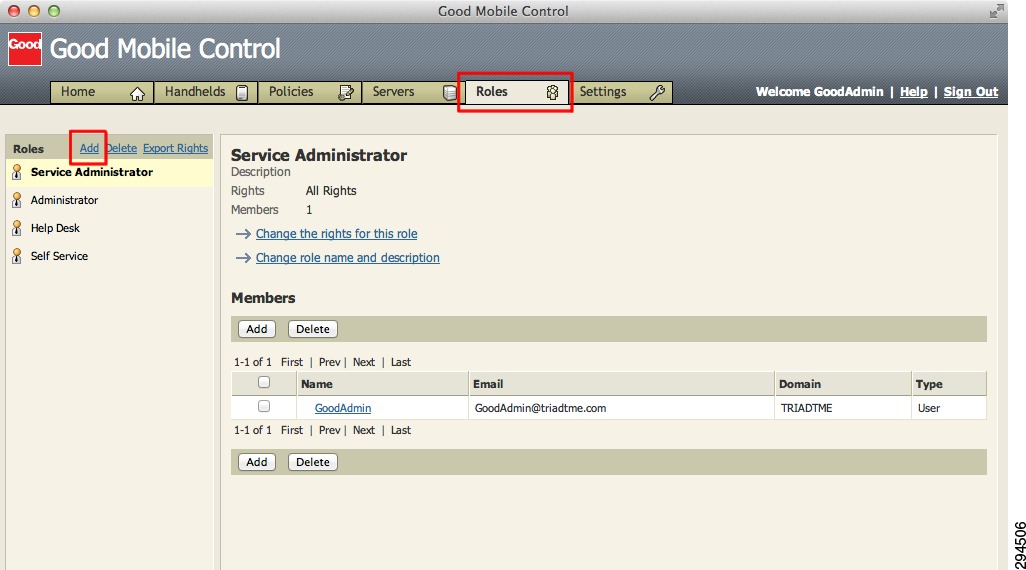
Task: Select the Roles tab
Action: point(516,92)
